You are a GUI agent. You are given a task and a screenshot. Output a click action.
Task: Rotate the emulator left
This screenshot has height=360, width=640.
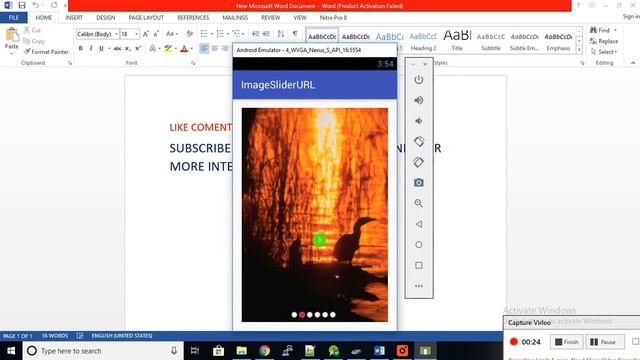(x=418, y=141)
